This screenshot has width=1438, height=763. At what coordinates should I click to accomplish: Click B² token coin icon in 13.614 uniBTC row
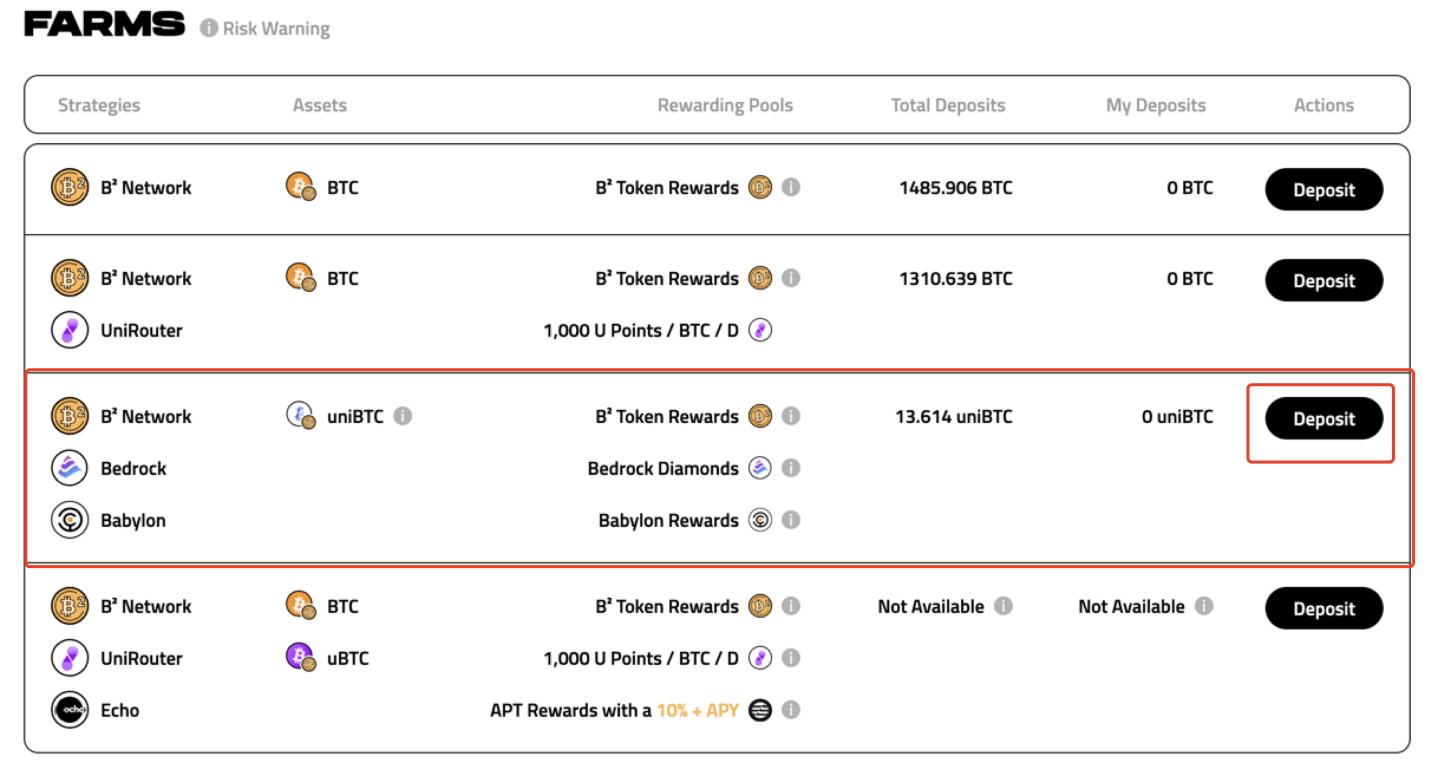(x=761, y=417)
